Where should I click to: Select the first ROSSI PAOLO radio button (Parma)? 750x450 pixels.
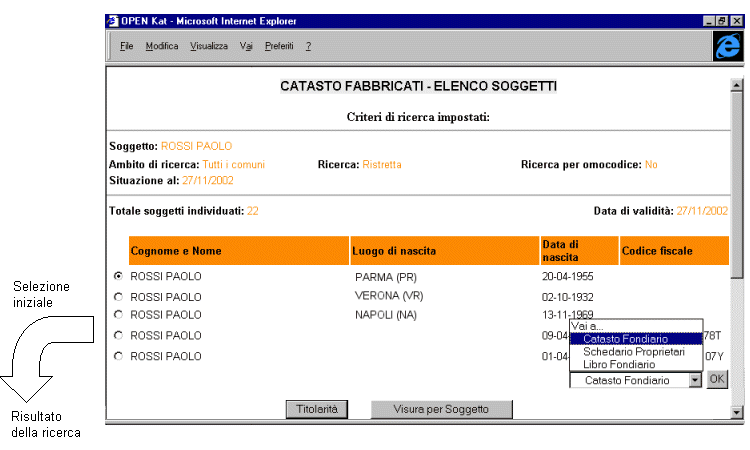coord(119,275)
